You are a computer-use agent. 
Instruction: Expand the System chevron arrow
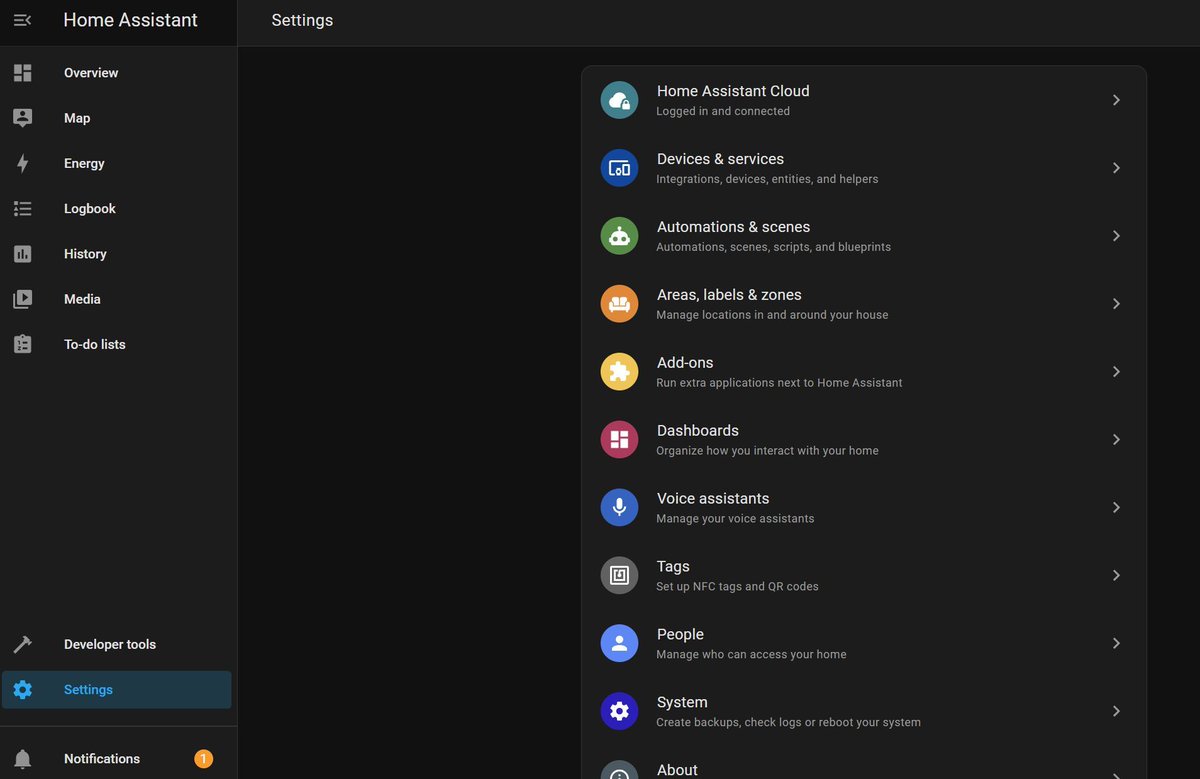(x=1116, y=712)
